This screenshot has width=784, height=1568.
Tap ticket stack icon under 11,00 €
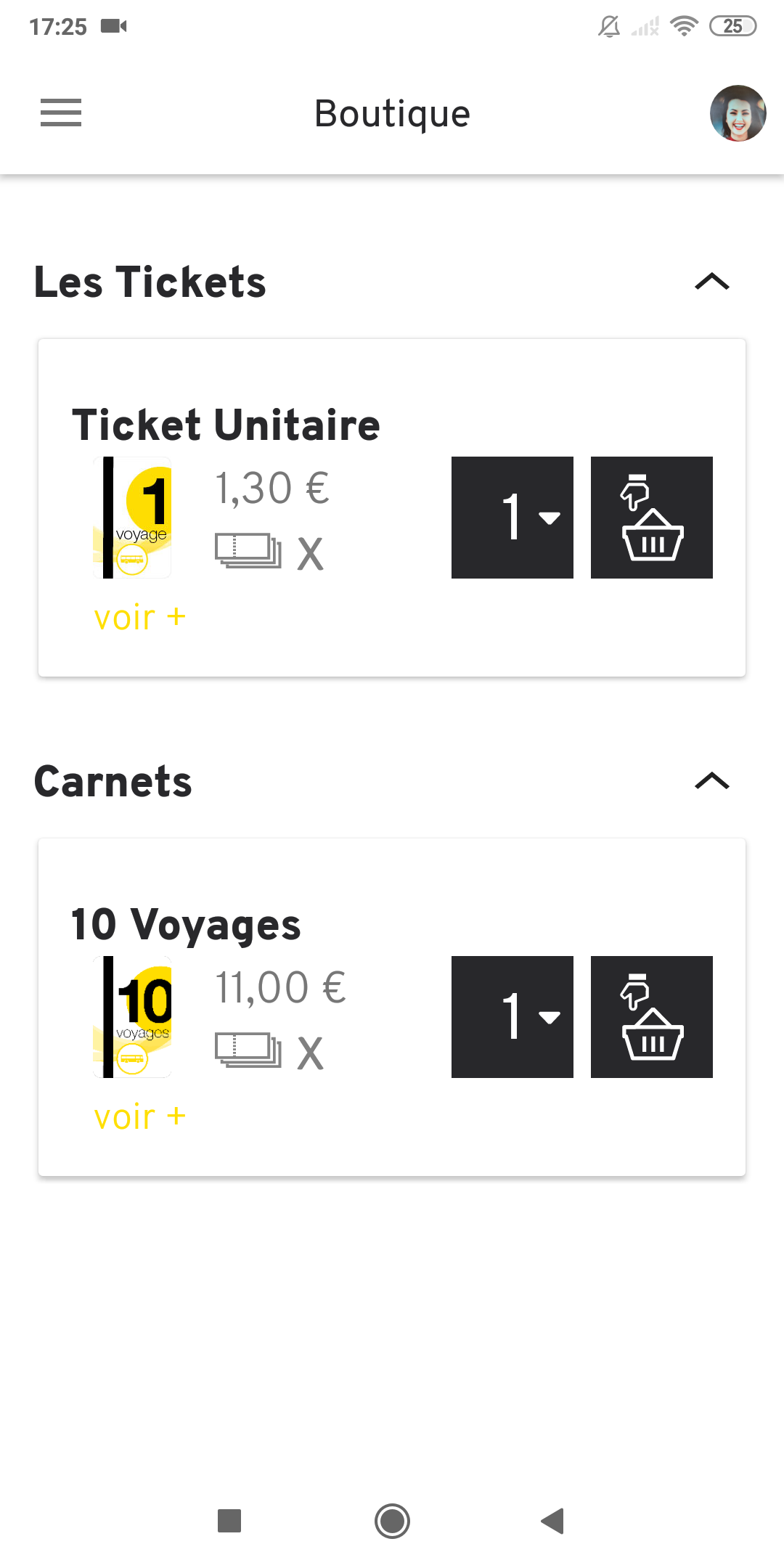[248, 1050]
